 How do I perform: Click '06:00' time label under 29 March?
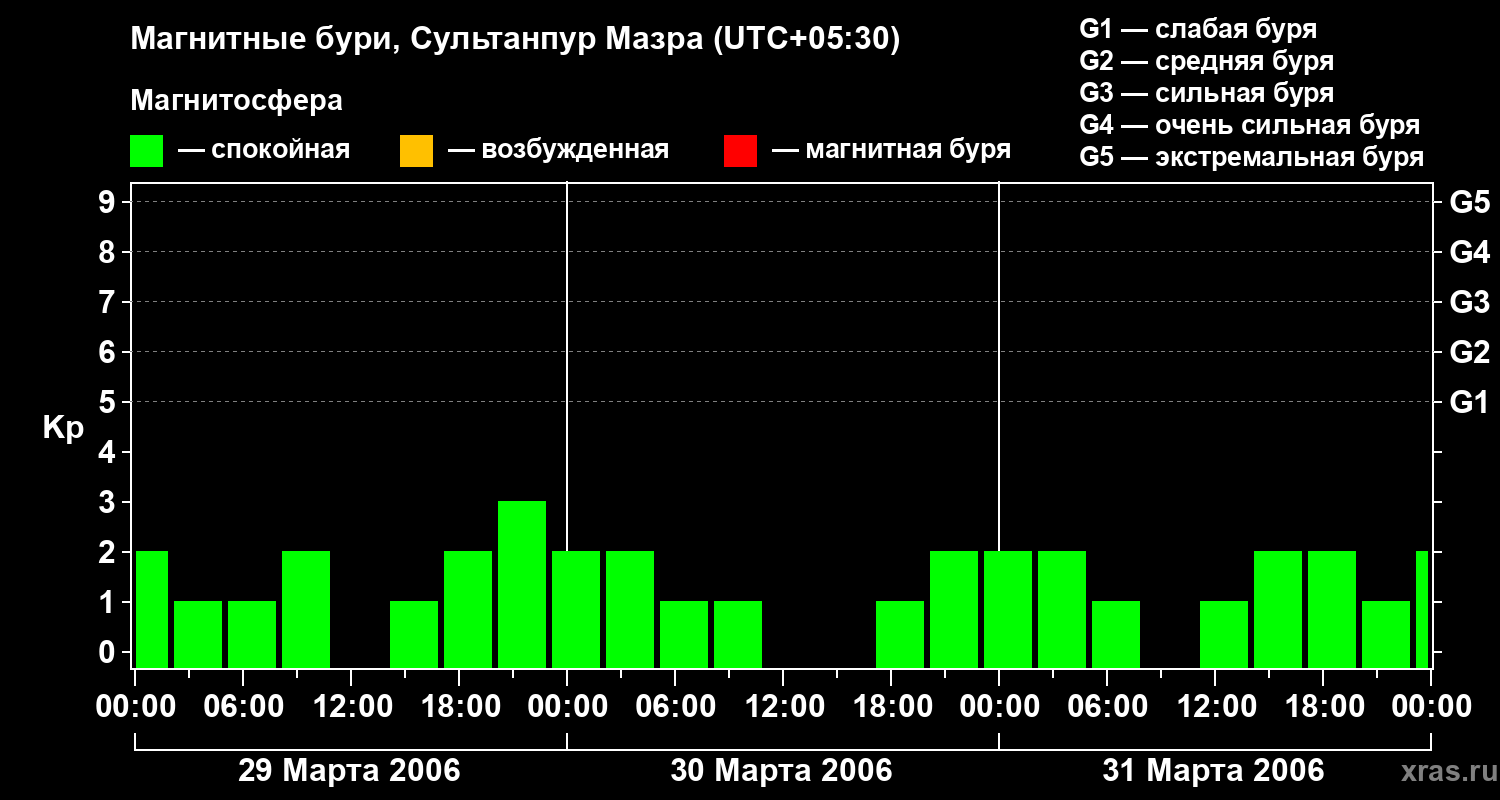point(243,706)
